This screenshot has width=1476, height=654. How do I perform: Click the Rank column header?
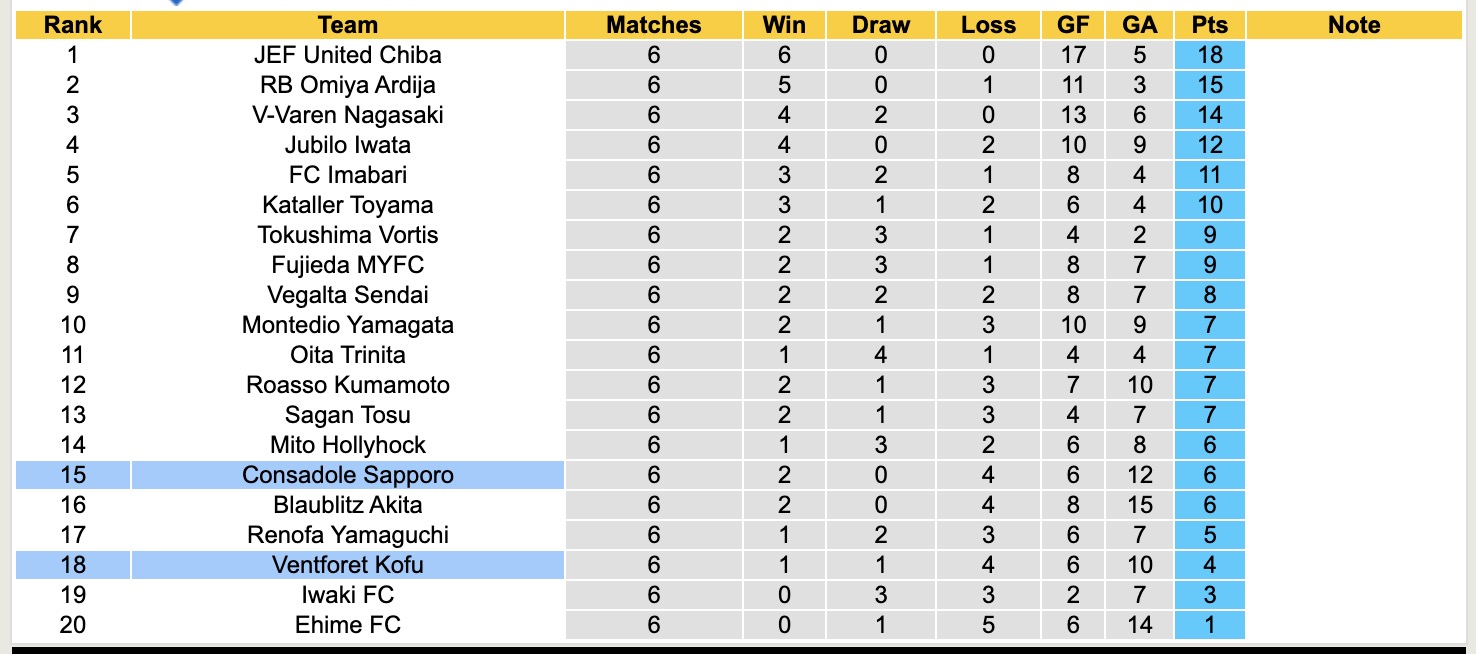tap(73, 25)
